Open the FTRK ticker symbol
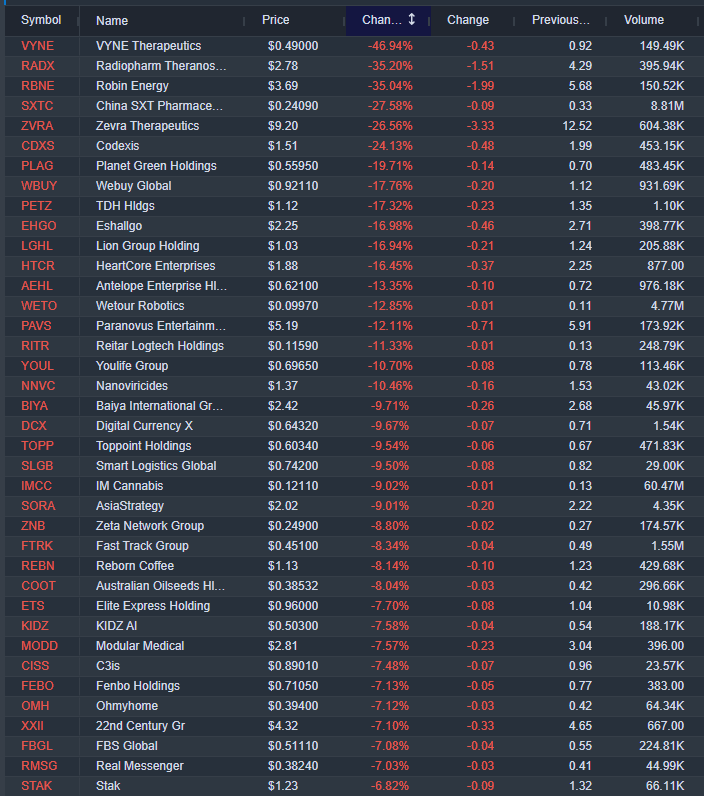 [37, 546]
